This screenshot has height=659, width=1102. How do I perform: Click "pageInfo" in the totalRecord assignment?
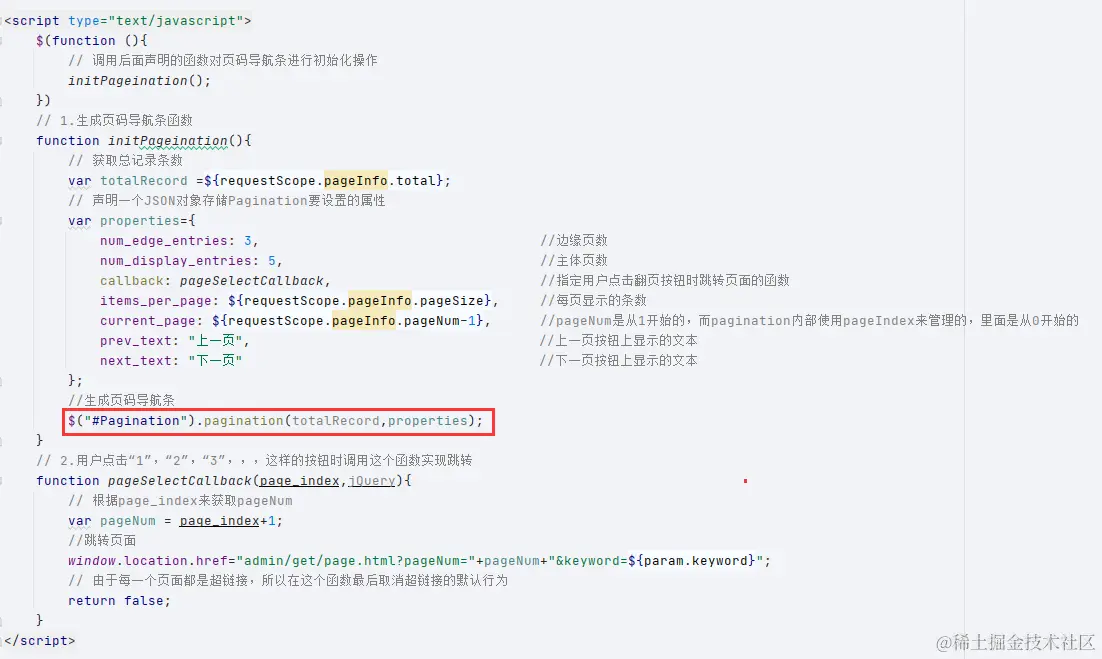356,181
